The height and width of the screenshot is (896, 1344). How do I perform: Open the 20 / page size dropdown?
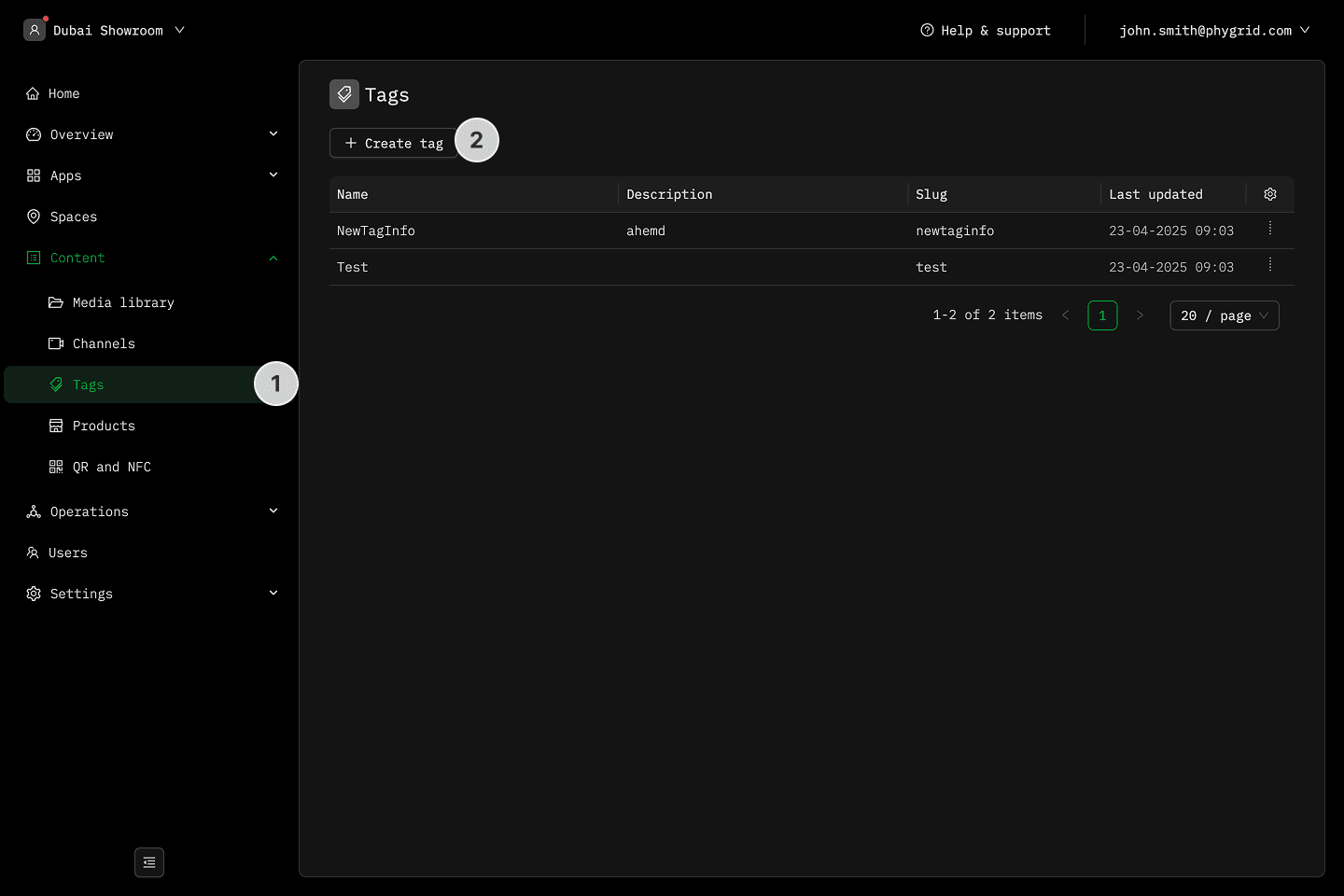coord(1224,315)
